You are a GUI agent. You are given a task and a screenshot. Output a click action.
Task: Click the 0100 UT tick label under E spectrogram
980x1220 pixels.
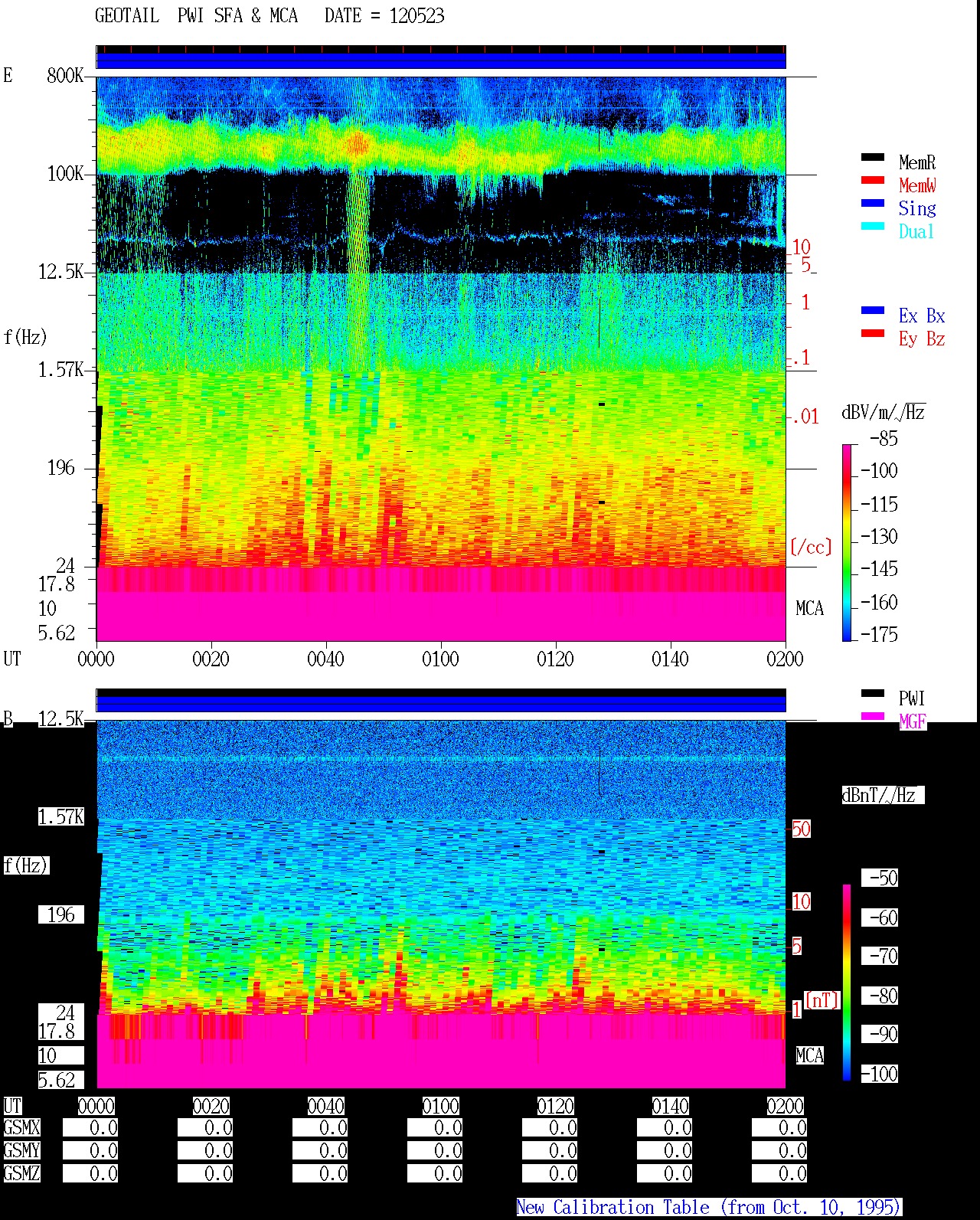pyautogui.click(x=441, y=659)
